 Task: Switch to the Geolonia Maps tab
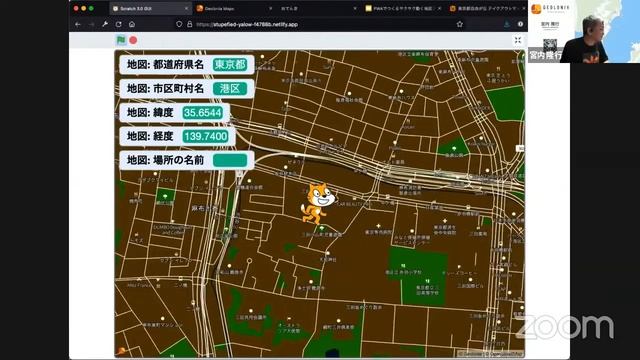click(233, 8)
